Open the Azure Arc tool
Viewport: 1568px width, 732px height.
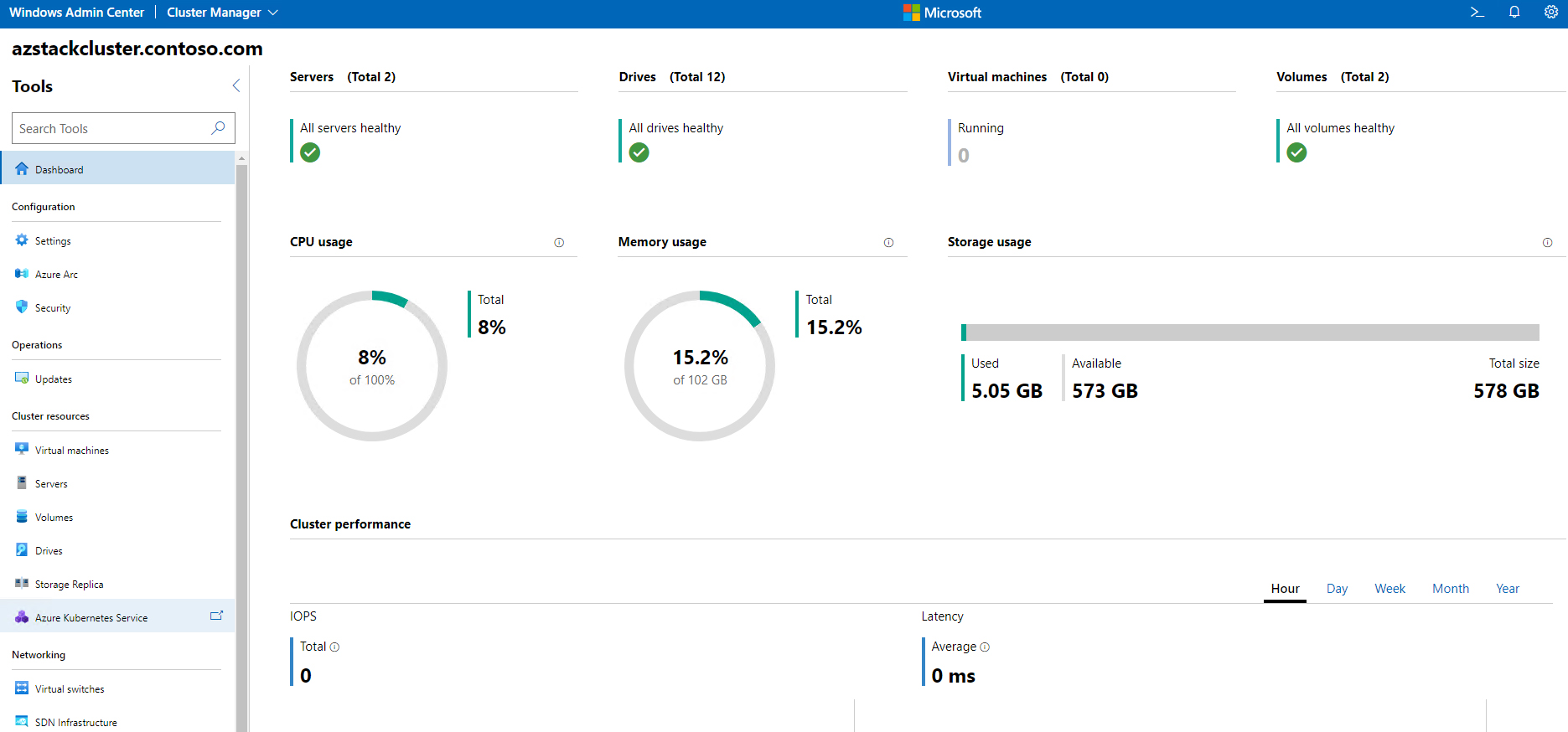click(117, 274)
